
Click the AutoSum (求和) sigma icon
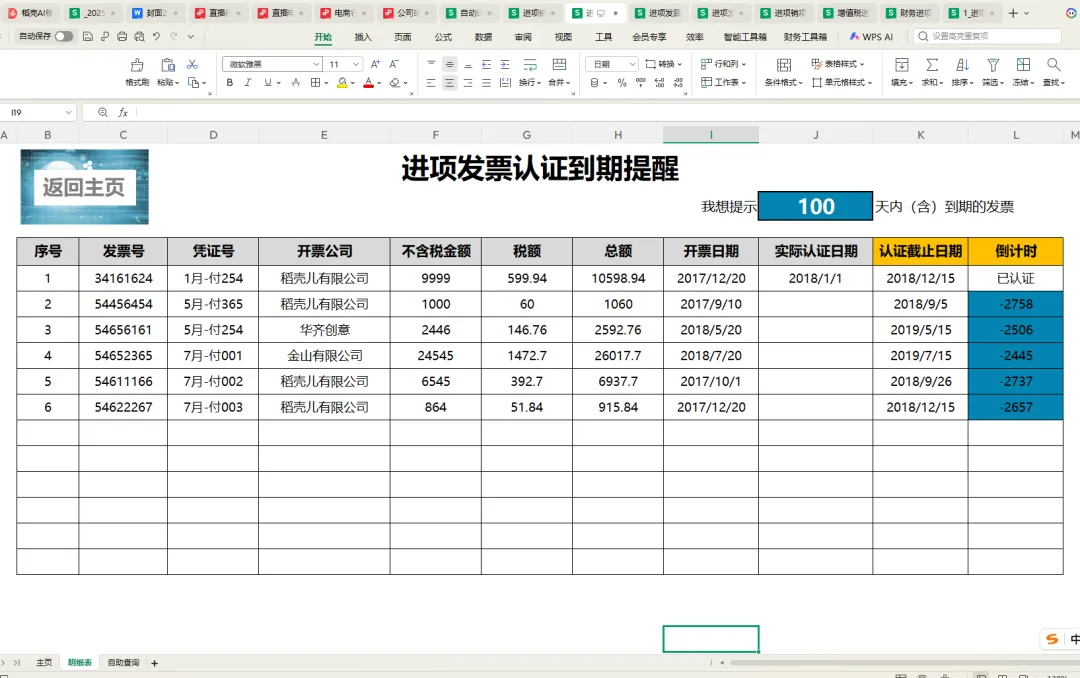coord(932,65)
